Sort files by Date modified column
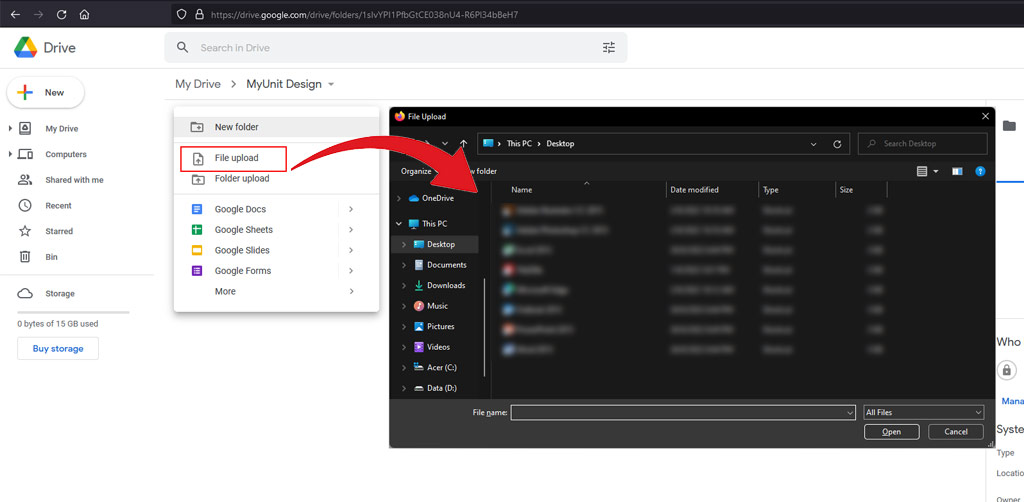 pos(694,190)
